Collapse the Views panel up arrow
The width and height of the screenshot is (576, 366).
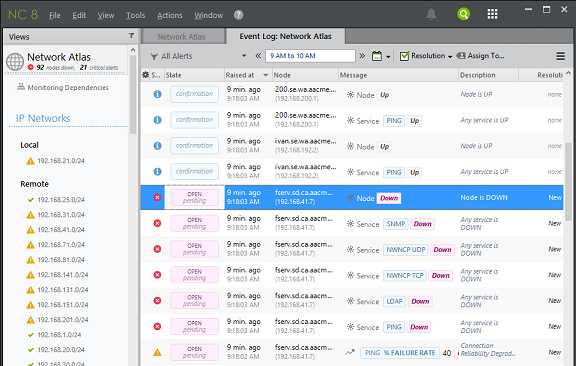point(133,50)
